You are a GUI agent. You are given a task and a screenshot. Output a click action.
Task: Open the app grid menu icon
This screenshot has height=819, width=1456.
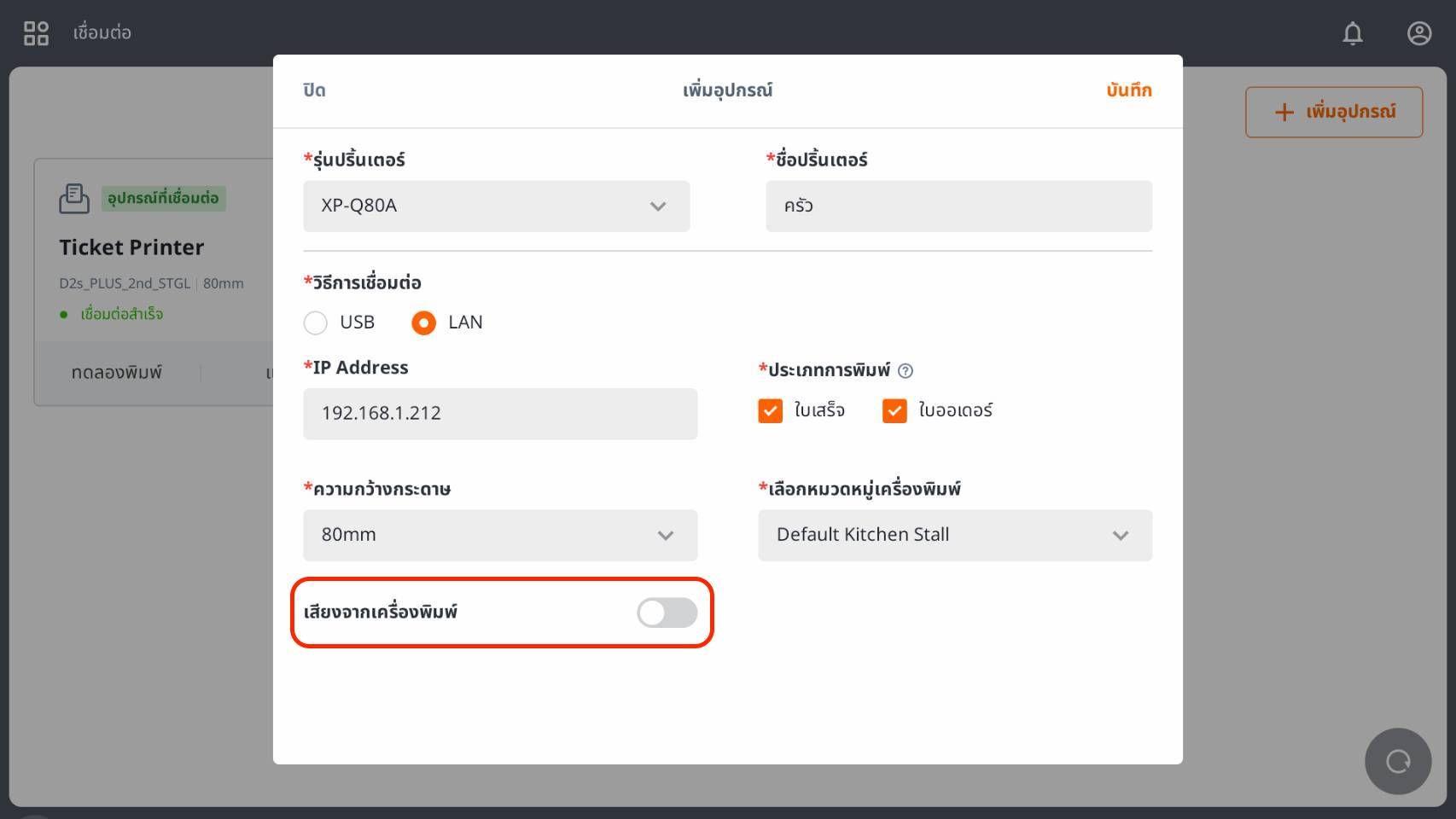point(36,33)
